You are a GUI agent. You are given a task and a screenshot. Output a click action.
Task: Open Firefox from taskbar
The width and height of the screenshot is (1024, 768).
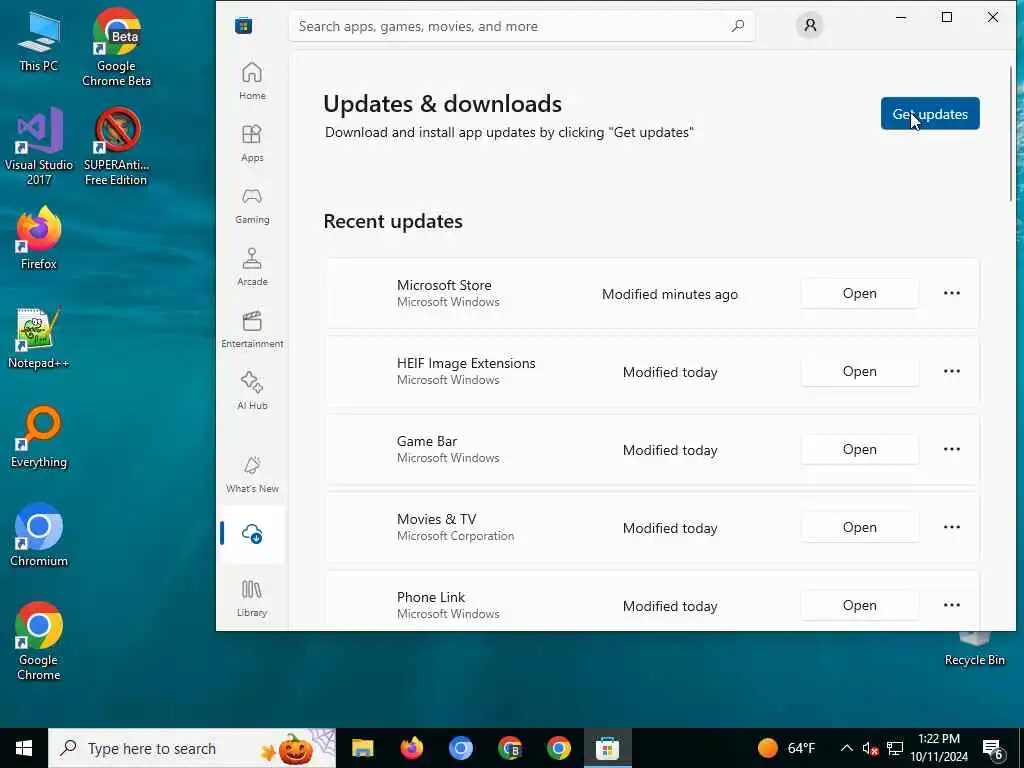tap(411, 748)
